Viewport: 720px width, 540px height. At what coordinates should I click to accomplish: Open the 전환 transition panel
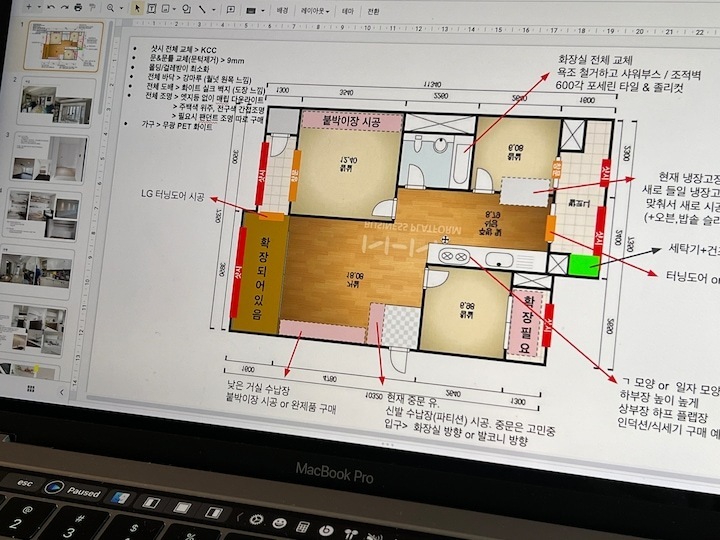click(373, 12)
